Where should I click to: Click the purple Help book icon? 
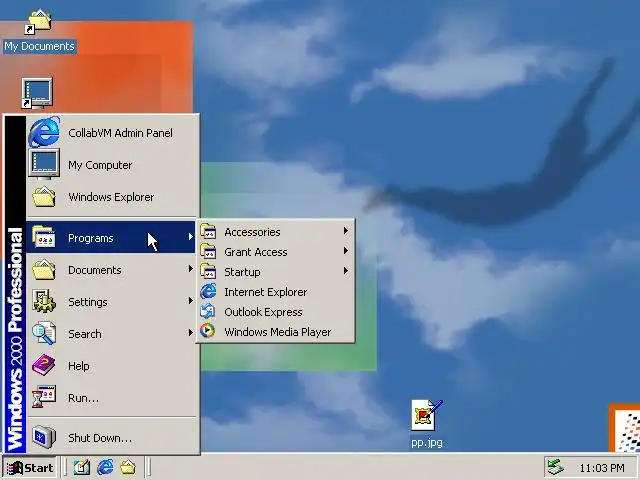coord(44,365)
